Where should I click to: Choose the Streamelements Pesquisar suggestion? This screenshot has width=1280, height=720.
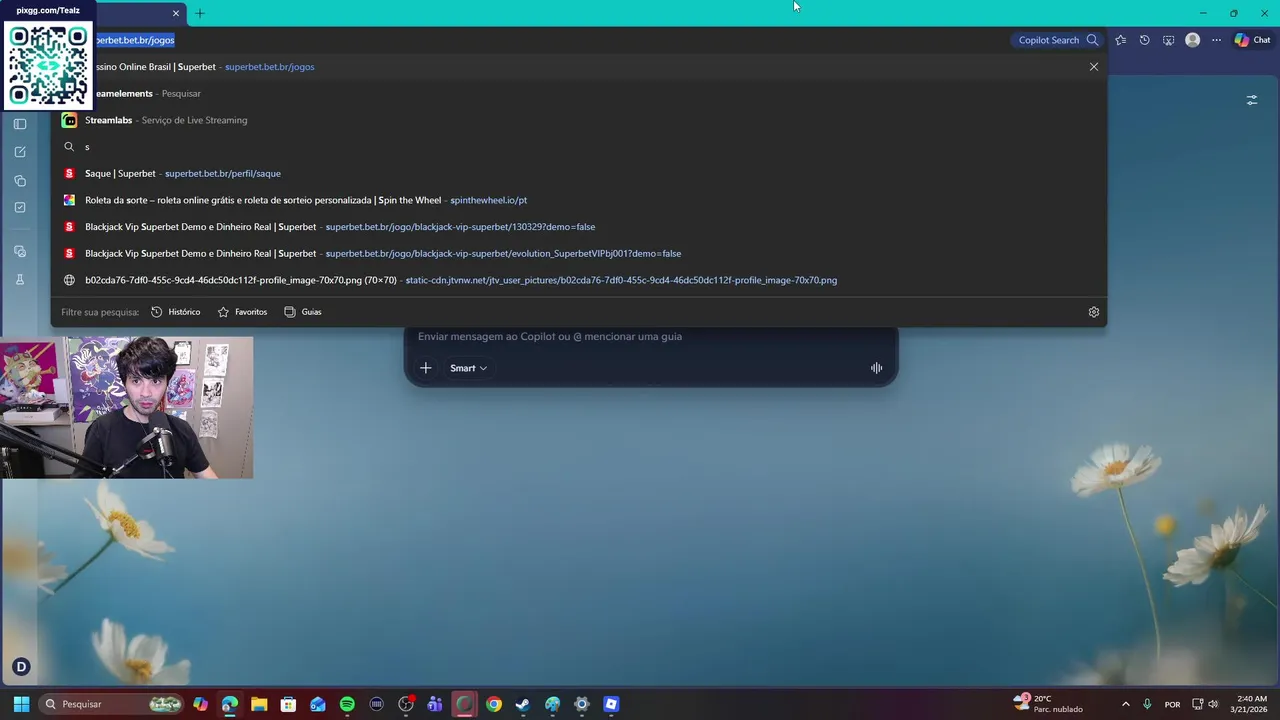point(578,93)
